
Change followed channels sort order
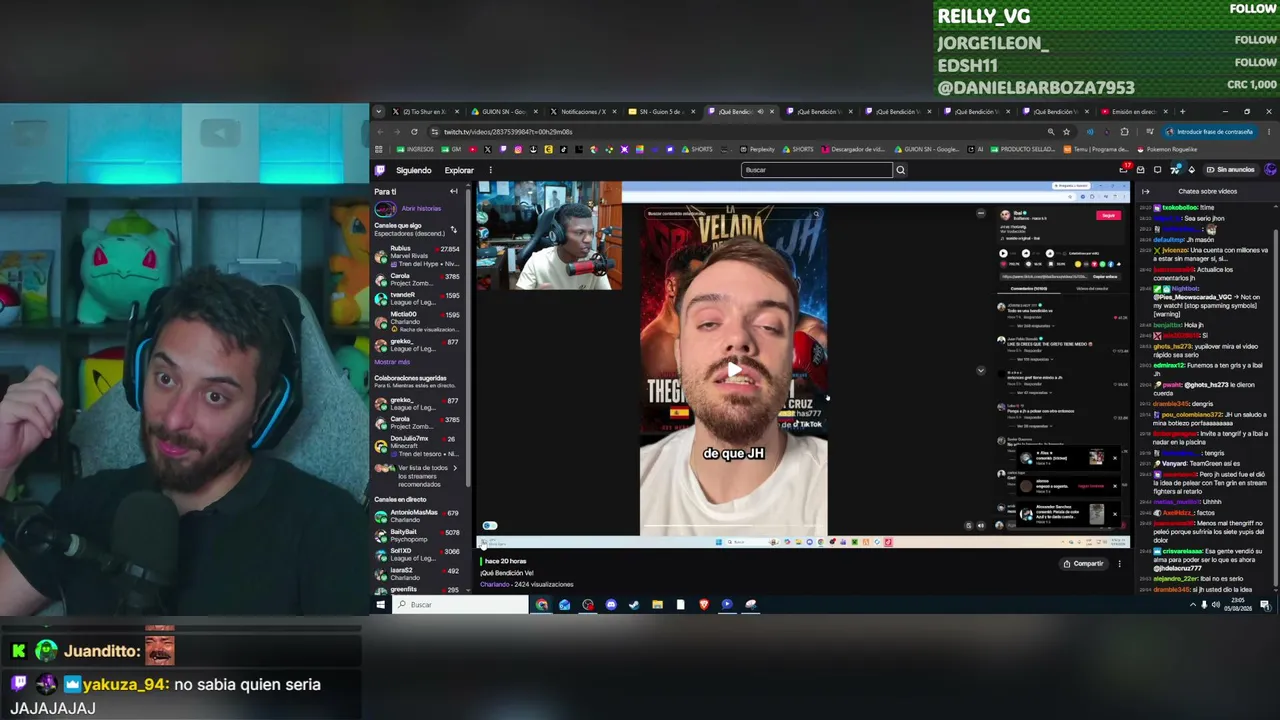click(454, 230)
